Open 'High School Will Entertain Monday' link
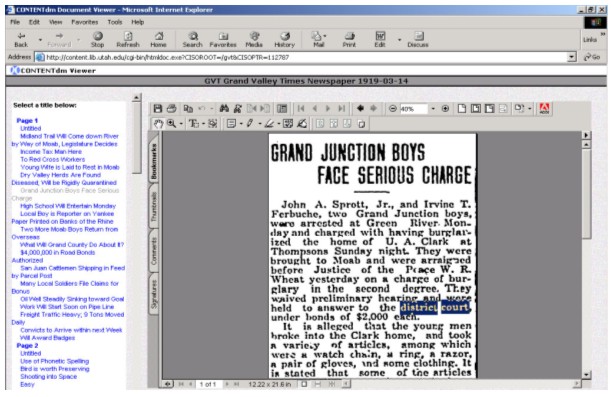 [68, 206]
